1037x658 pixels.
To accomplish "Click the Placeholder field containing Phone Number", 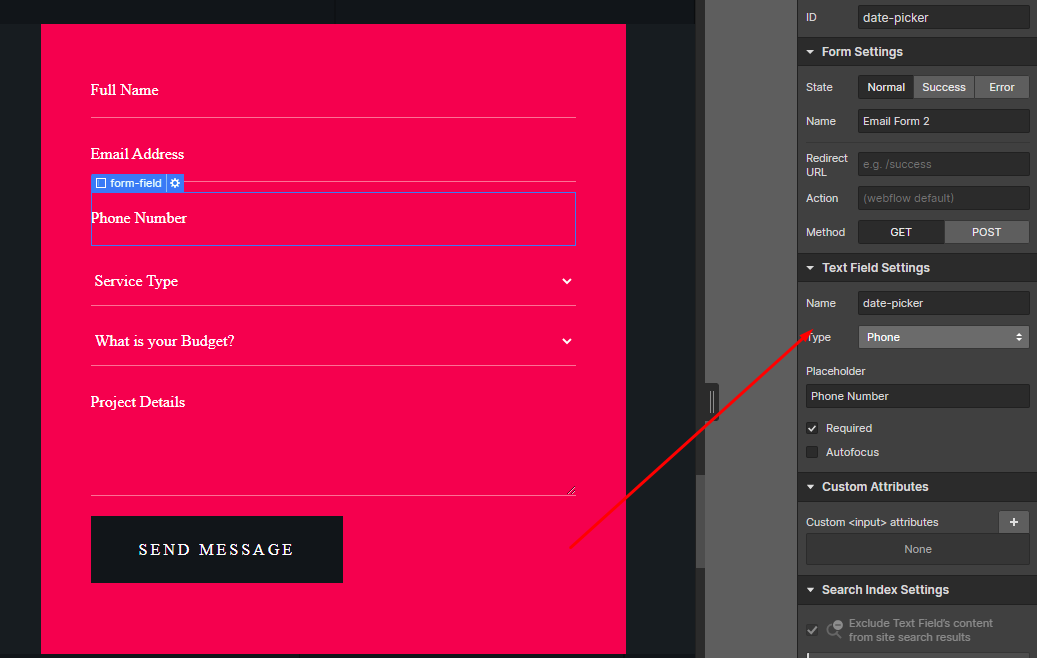I will pyautogui.click(x=917, y=396).
